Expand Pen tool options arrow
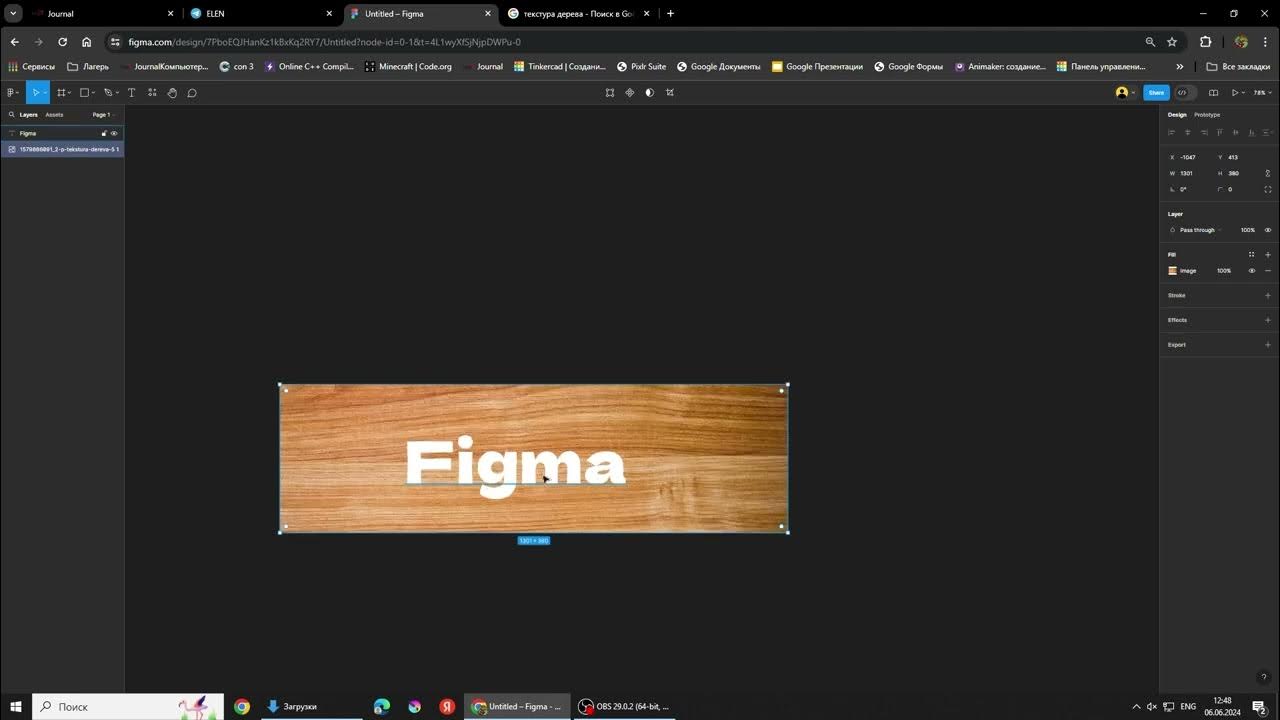This screenshot has height=720, width=1280. [117, 93]
